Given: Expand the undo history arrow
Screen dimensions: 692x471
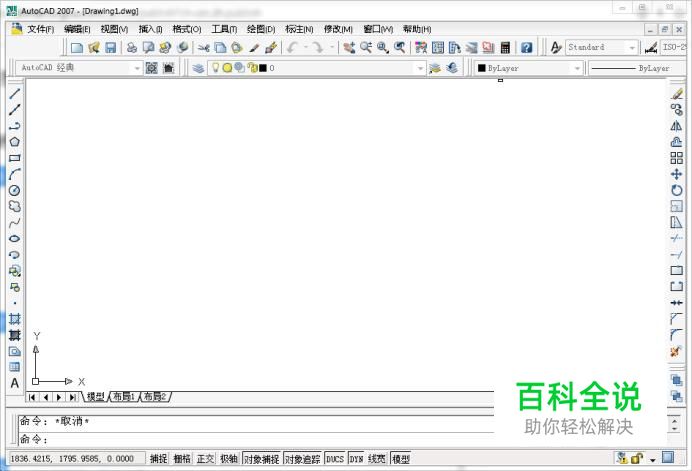Looking at the screenshot, I should tap(305, 47).
